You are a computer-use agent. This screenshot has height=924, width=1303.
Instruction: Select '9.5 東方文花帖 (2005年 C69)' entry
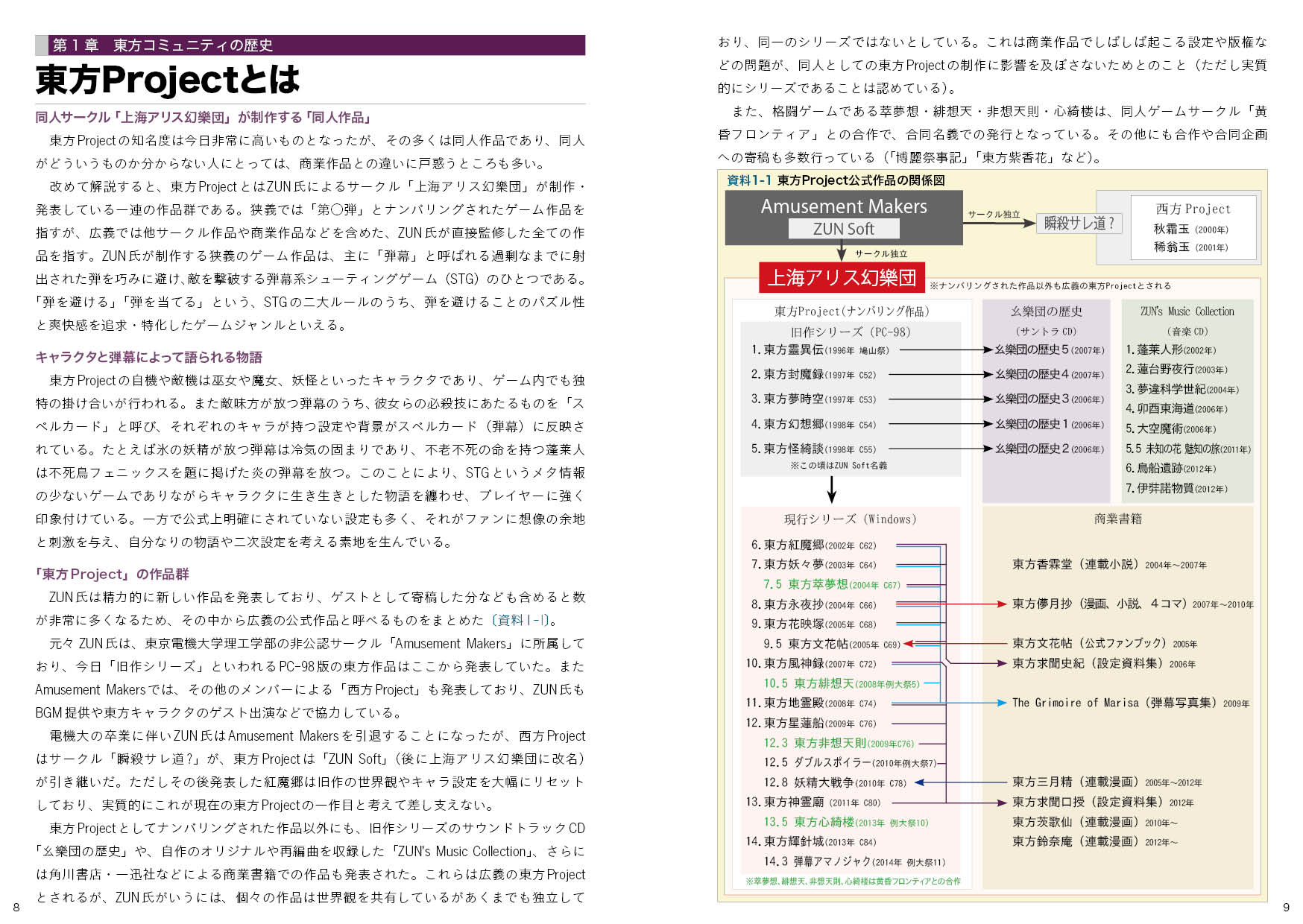point(832,645)
